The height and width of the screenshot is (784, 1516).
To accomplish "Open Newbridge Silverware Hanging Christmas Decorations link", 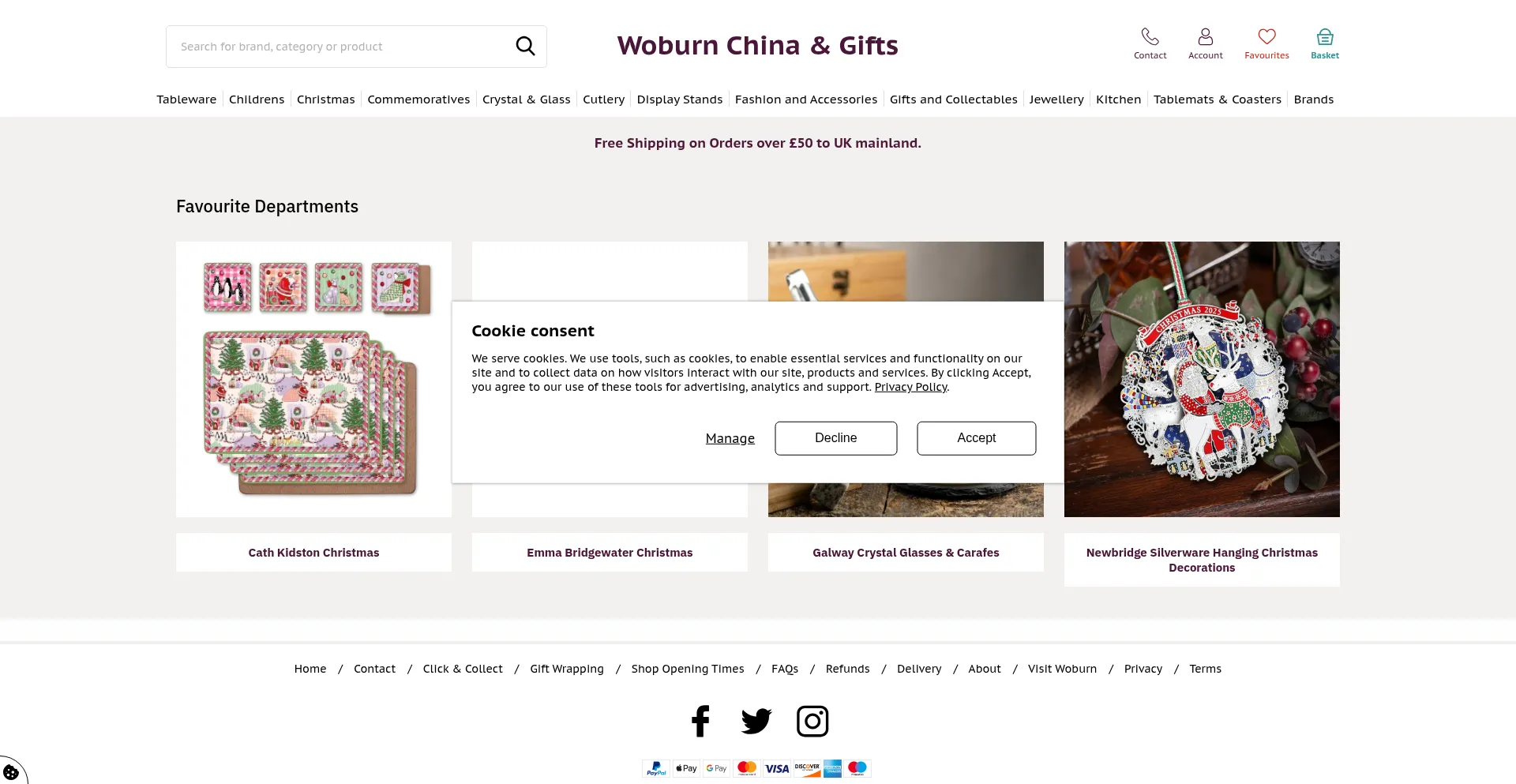I will click(x=1201, y=560).
